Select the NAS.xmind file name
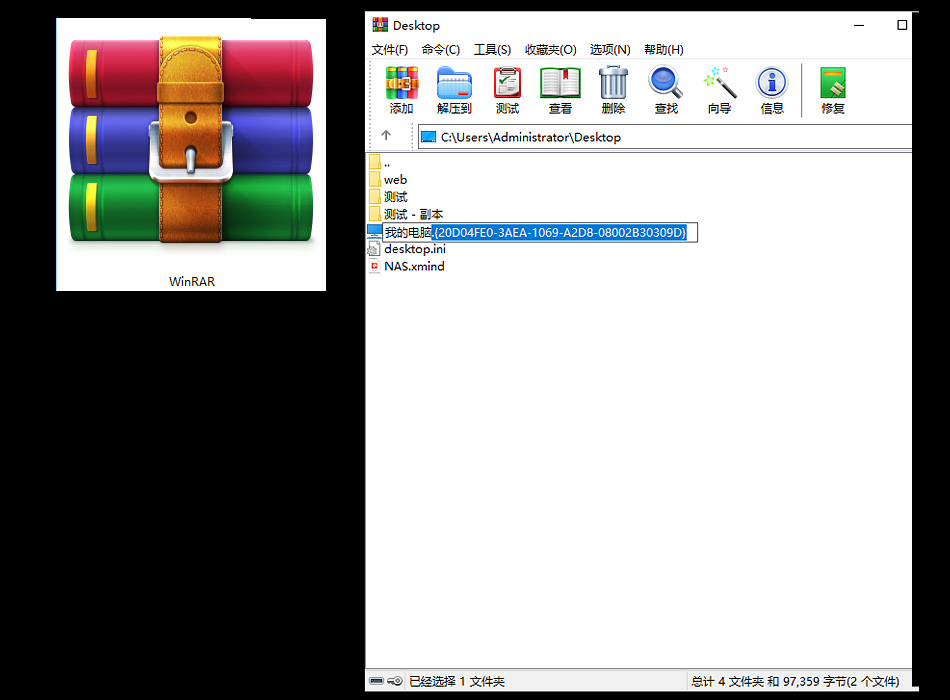This screenshot has width=950, height=700. [x=414, y=267]
